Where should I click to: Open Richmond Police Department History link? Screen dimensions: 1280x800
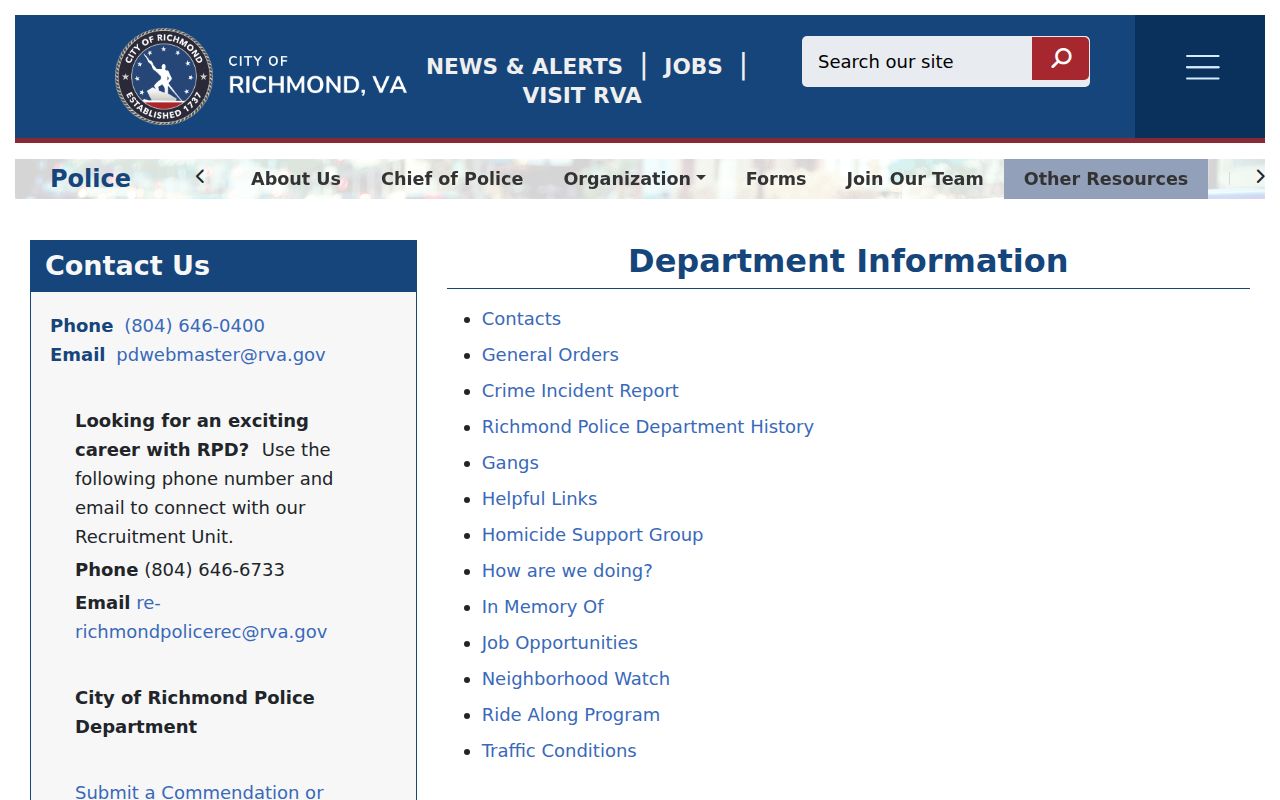(x=648, y=427)
